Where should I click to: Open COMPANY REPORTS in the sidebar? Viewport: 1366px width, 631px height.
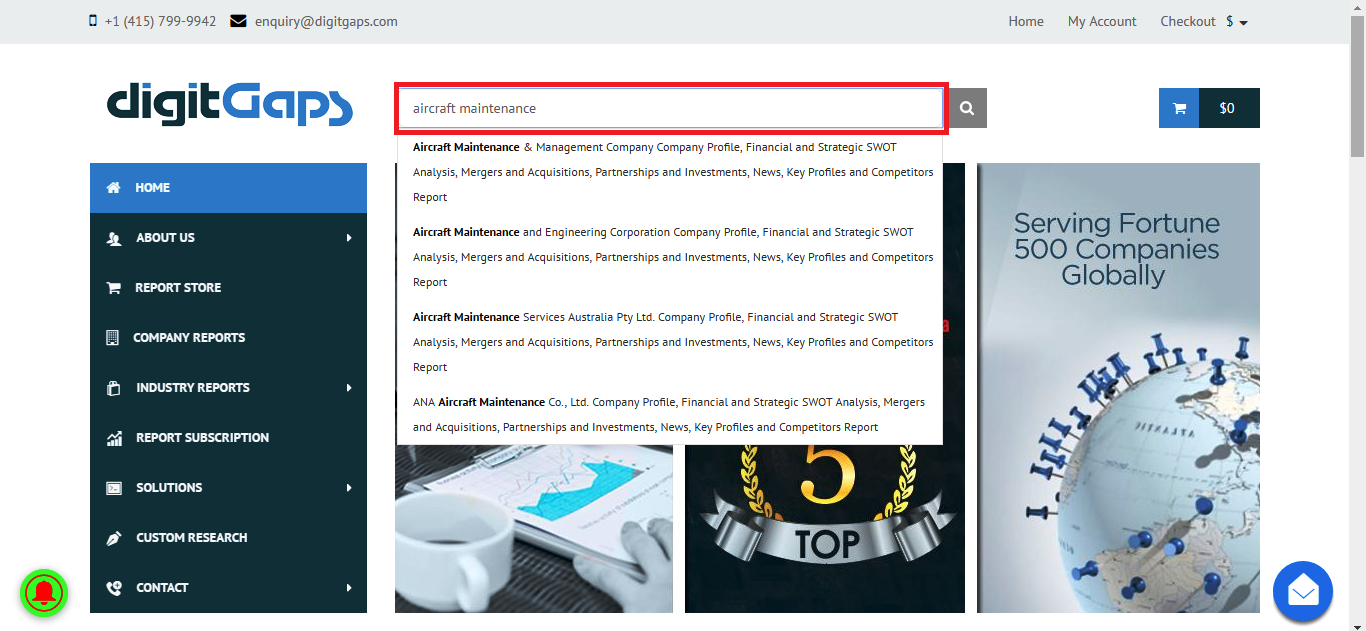pos(228,338)
